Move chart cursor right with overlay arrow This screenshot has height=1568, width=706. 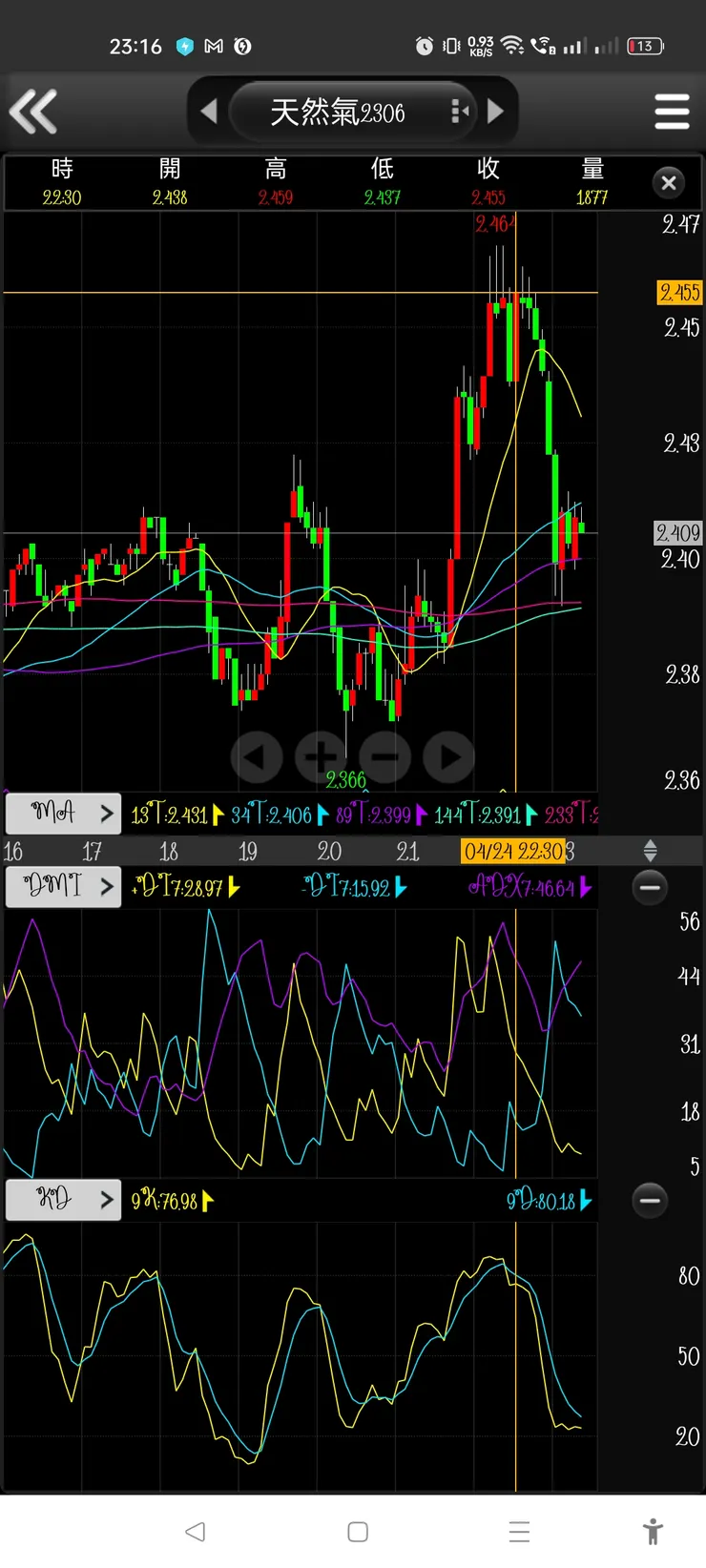448,757
